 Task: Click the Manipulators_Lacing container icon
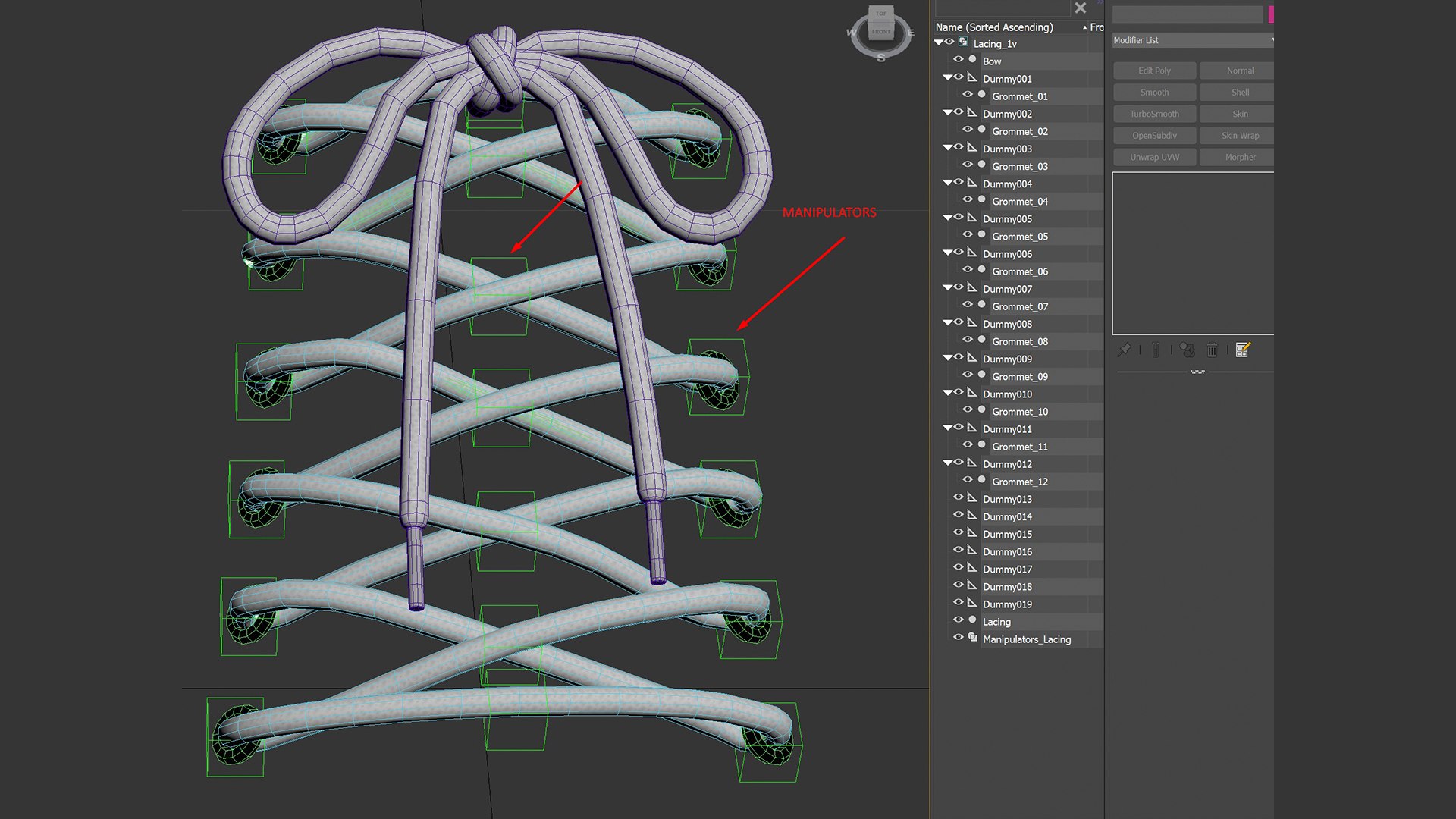pos(972,638)
